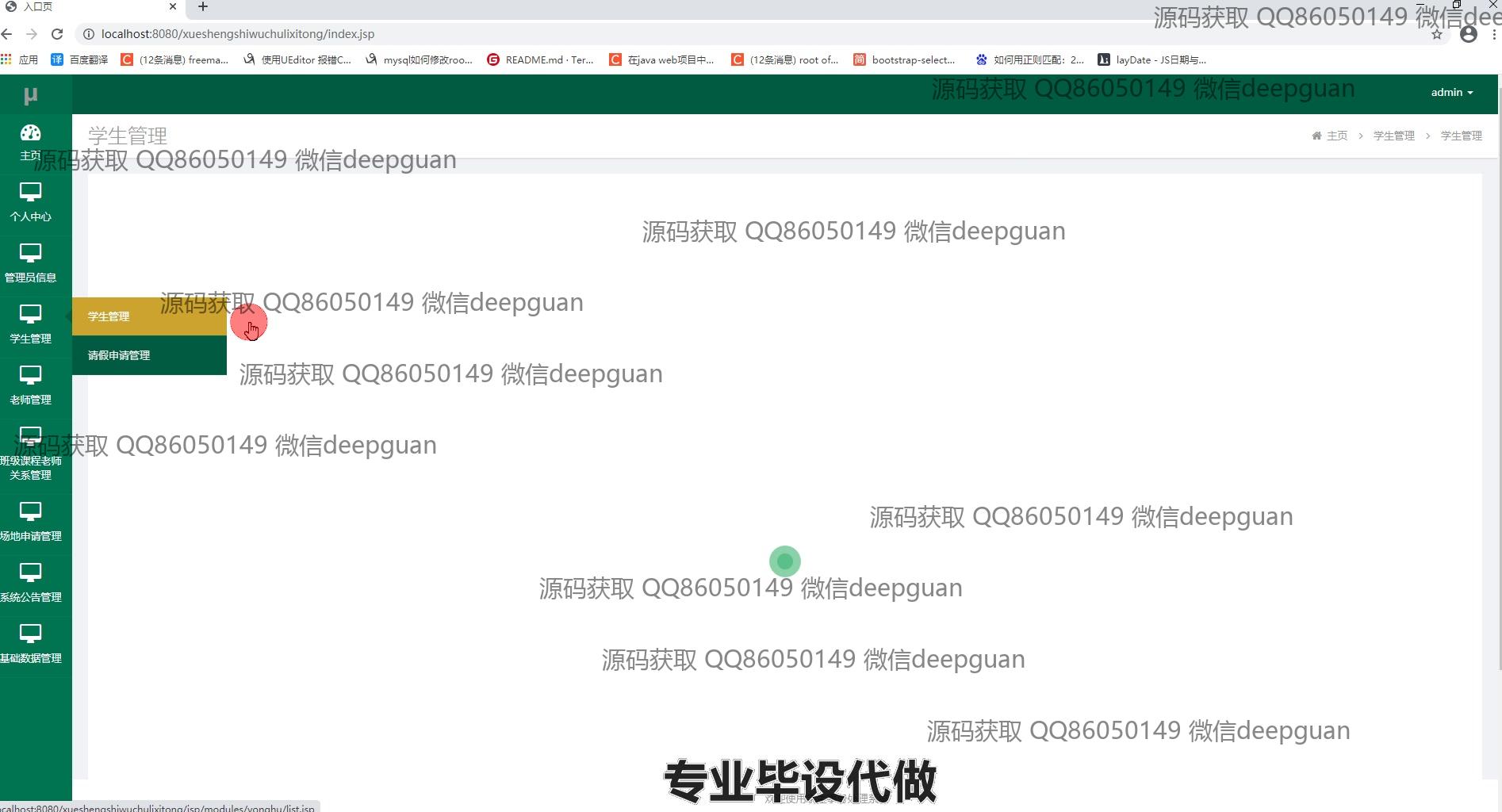Open the README.md bookmark
The width and height of the screenshot is (1502, 812).
pos(540,59)
